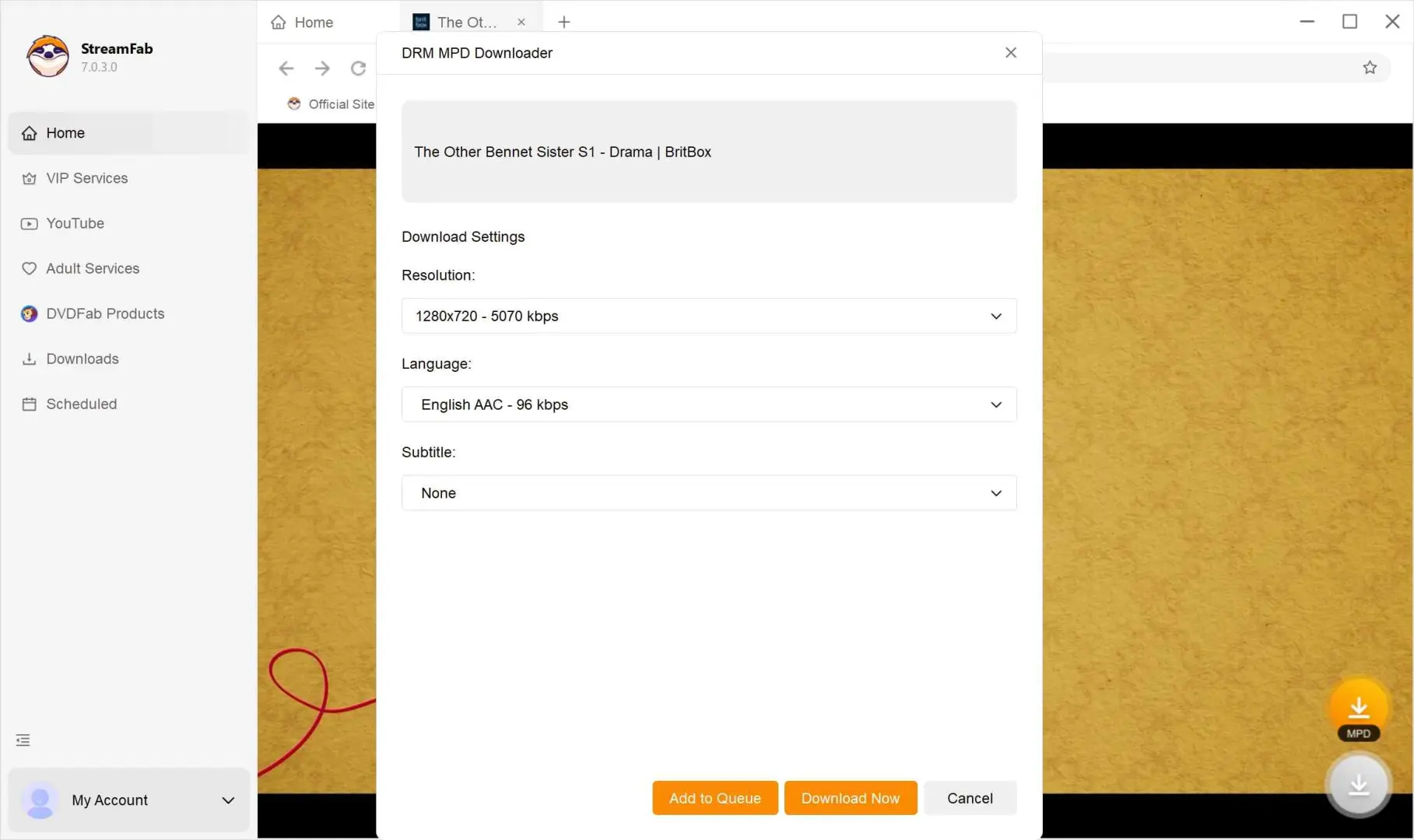The image size is (1414, 840).
Task: Close the DRM MPD Downloader dialog
Action: (x=1010, y=52)
